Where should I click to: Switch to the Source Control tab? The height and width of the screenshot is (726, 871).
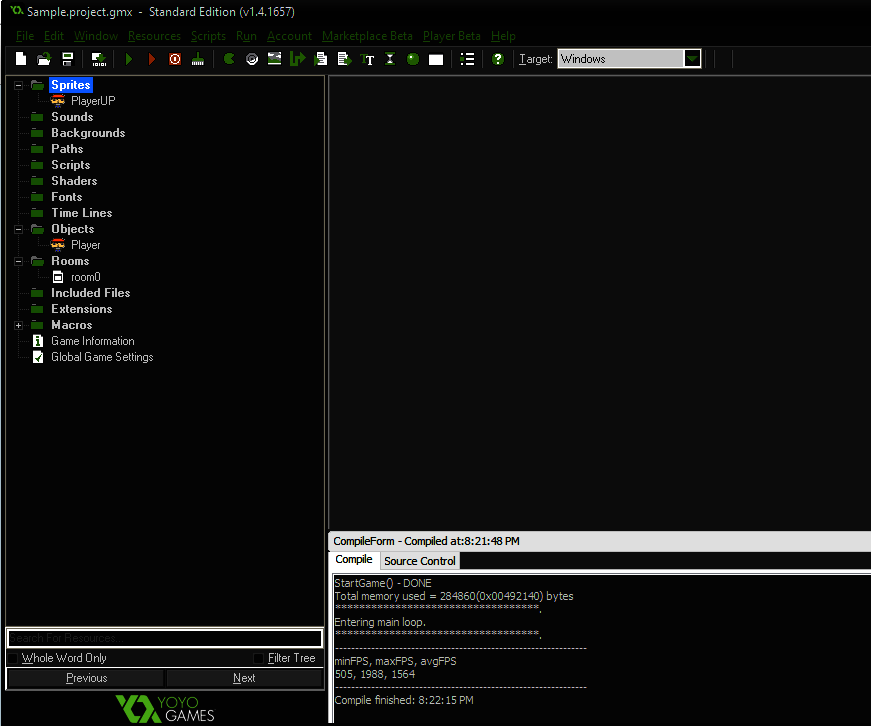point(419,561)
